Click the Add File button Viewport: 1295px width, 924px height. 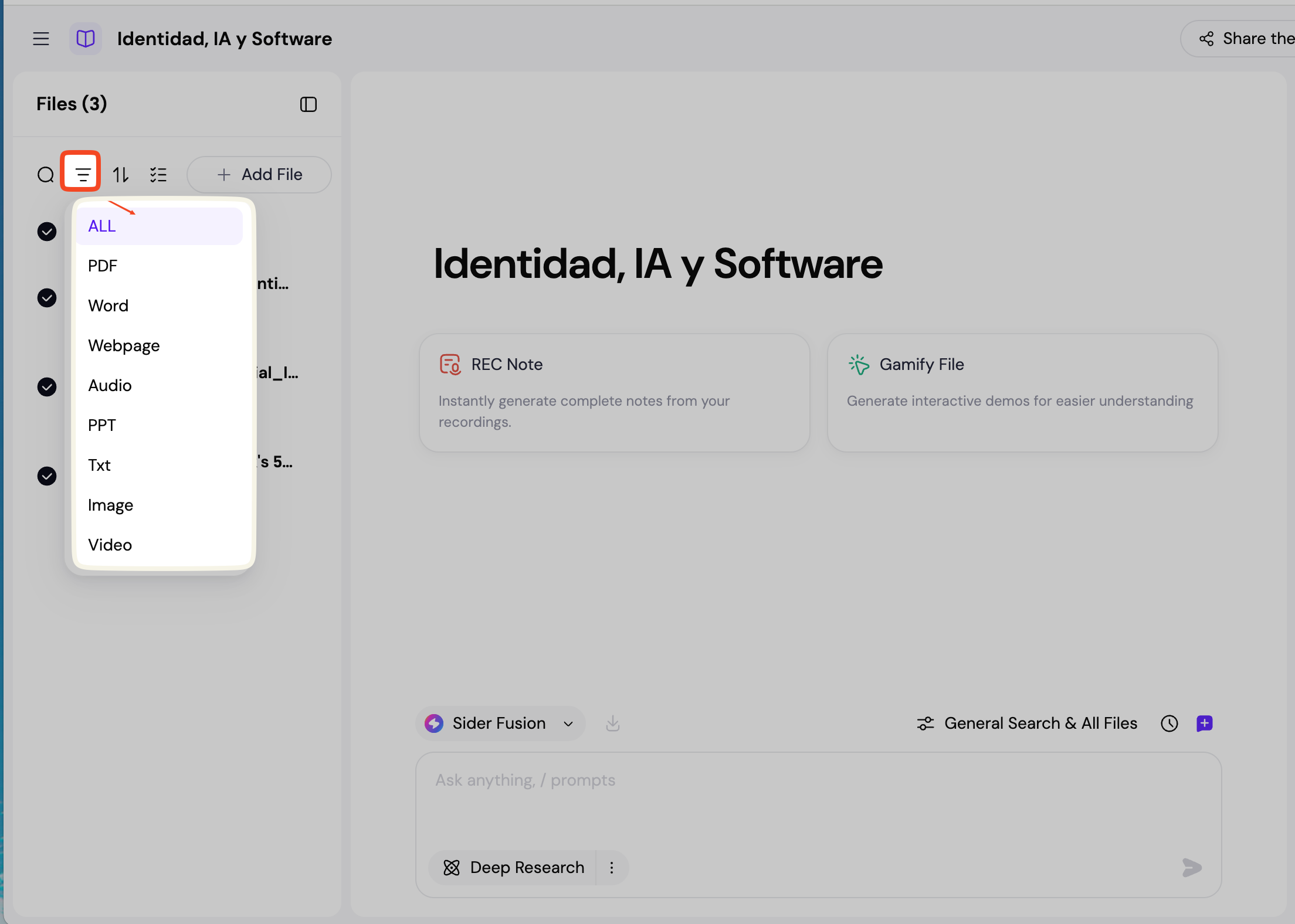pyautogui.click(x=259, y=175)
